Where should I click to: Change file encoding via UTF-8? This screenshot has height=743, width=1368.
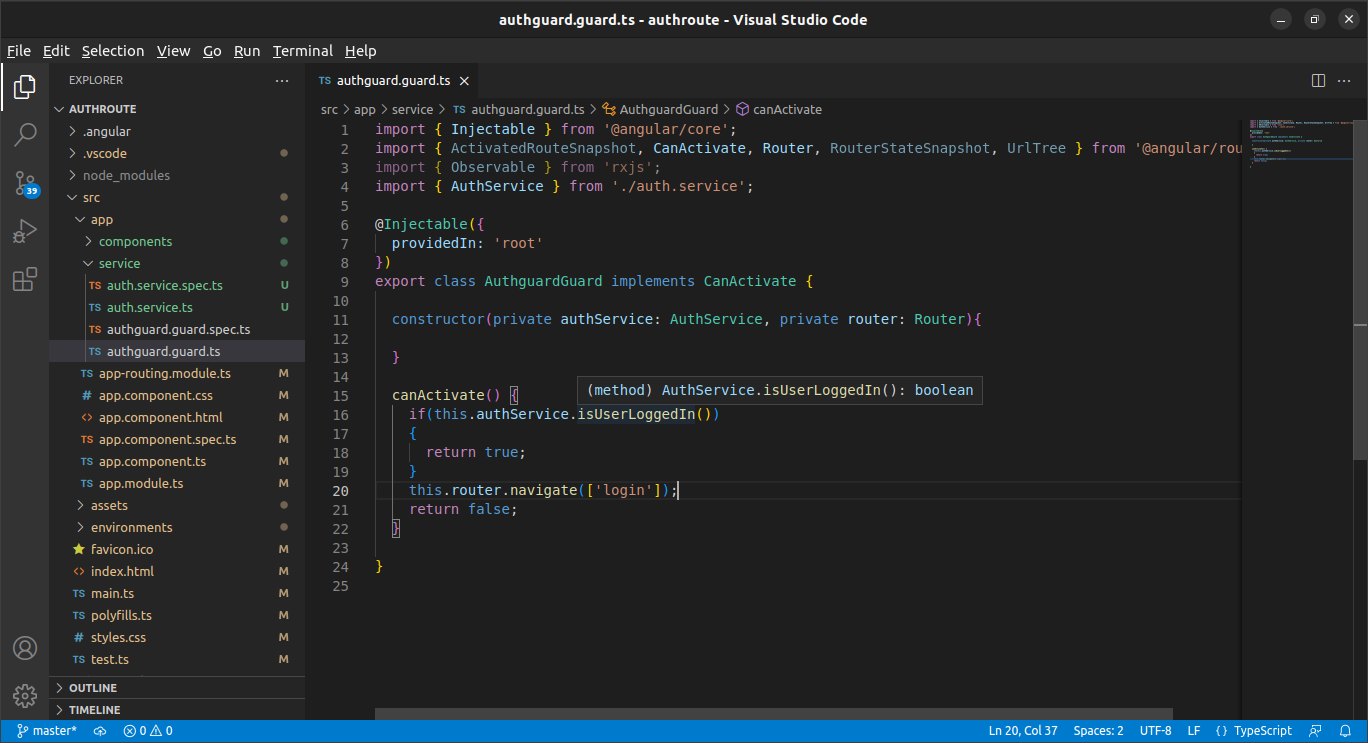pyautogui.click(x=1155, y=731)
